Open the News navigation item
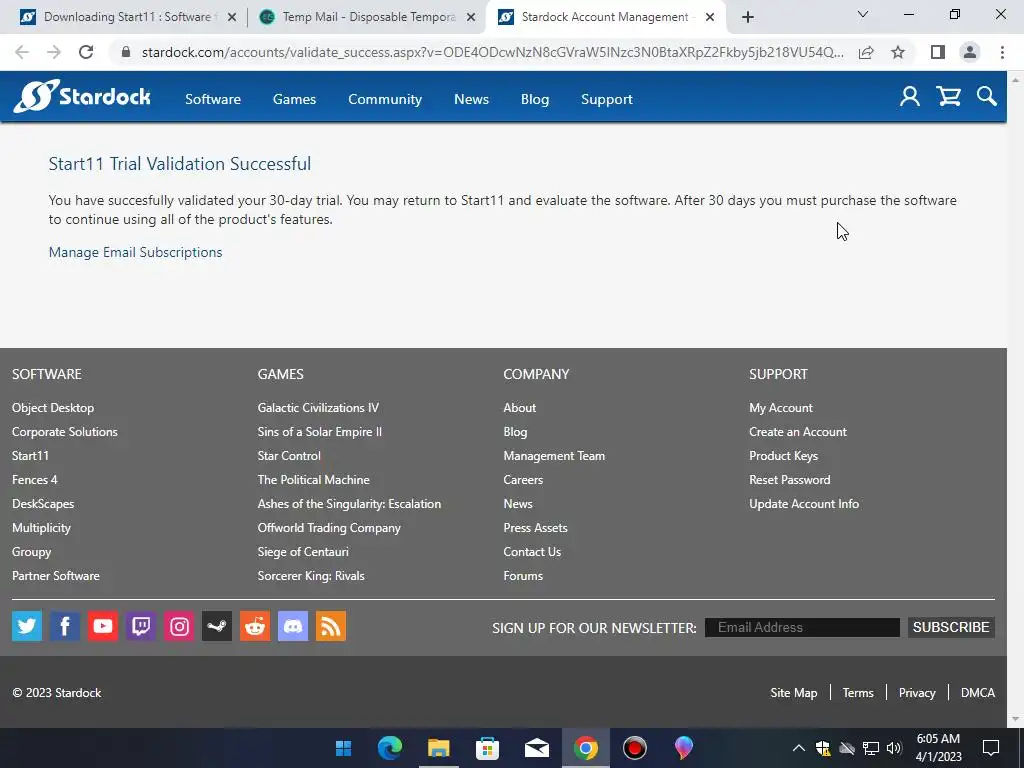This screenshot has height=768, width=1024. click(472, 99)
